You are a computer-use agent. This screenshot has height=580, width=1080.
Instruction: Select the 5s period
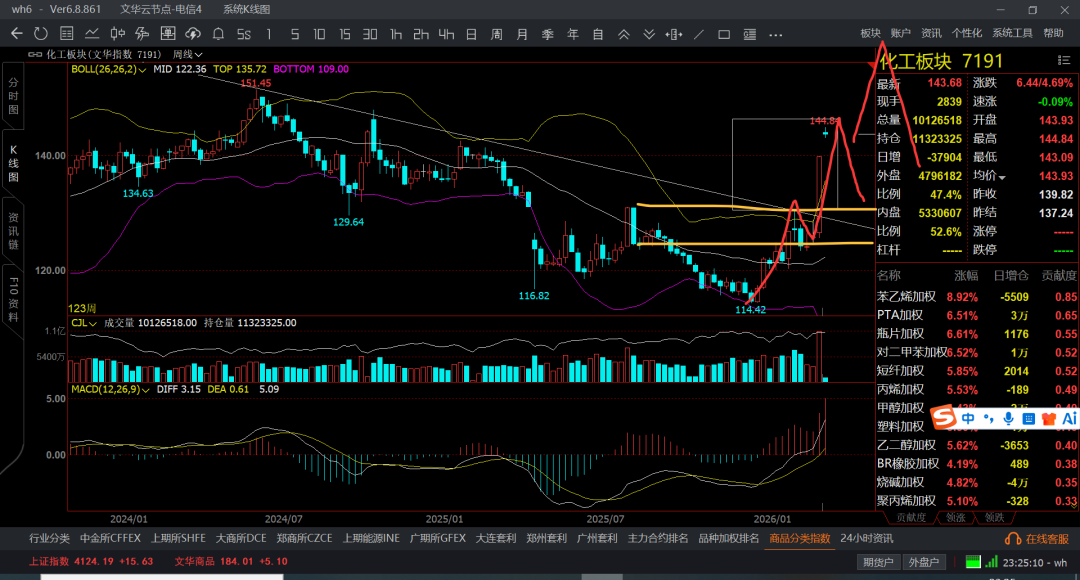pos(244,34)
